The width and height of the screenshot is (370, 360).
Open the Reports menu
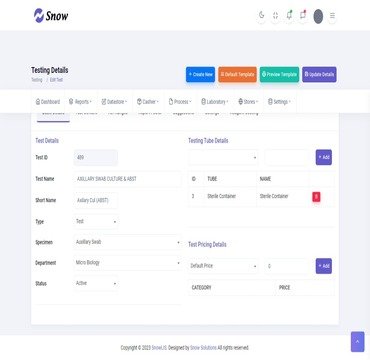[81, 102]
